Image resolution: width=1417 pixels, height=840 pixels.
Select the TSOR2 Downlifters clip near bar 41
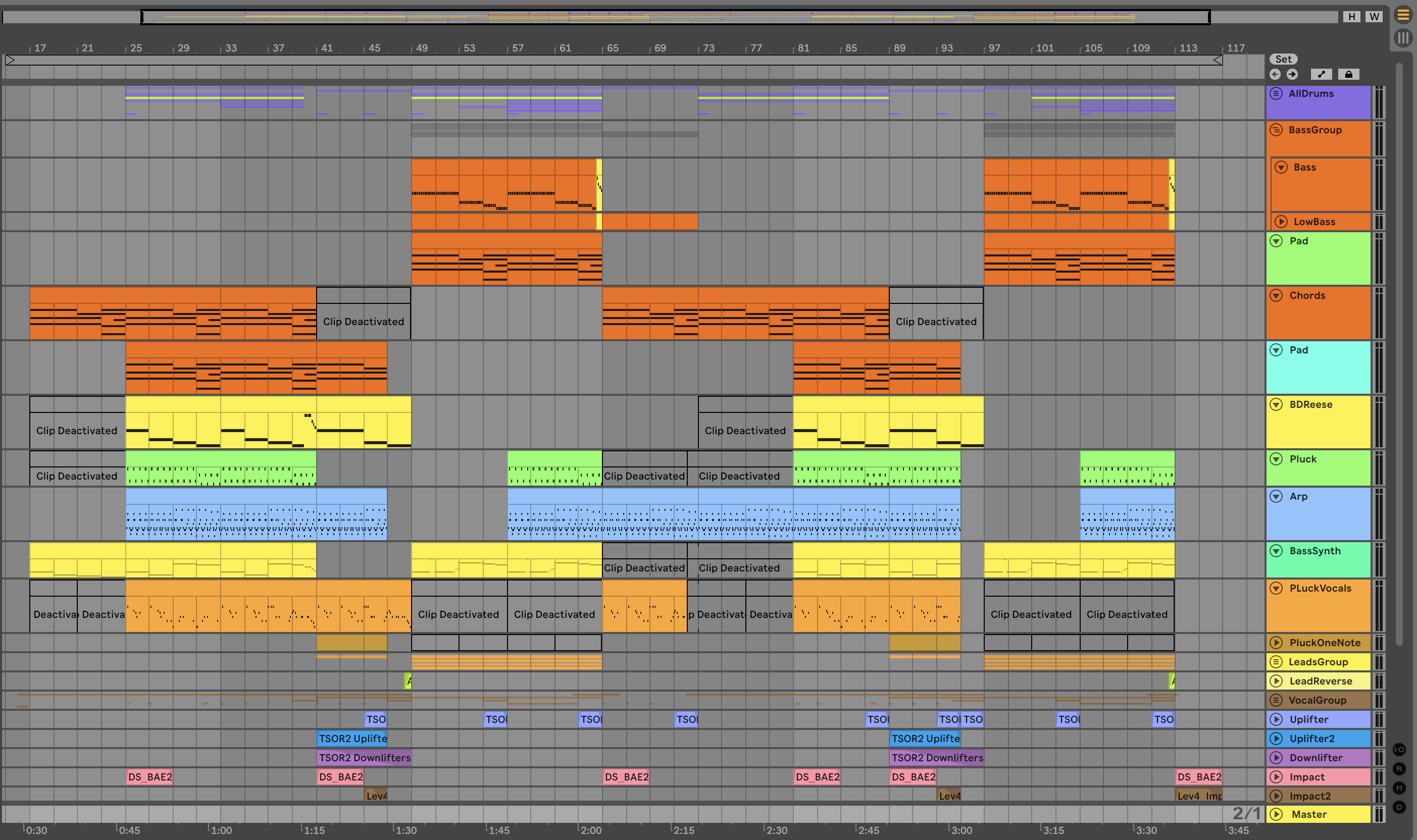(364, 757)
